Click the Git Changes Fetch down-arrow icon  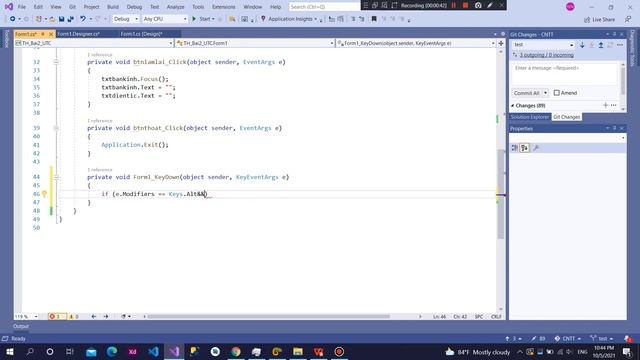[x=582, y=45]
